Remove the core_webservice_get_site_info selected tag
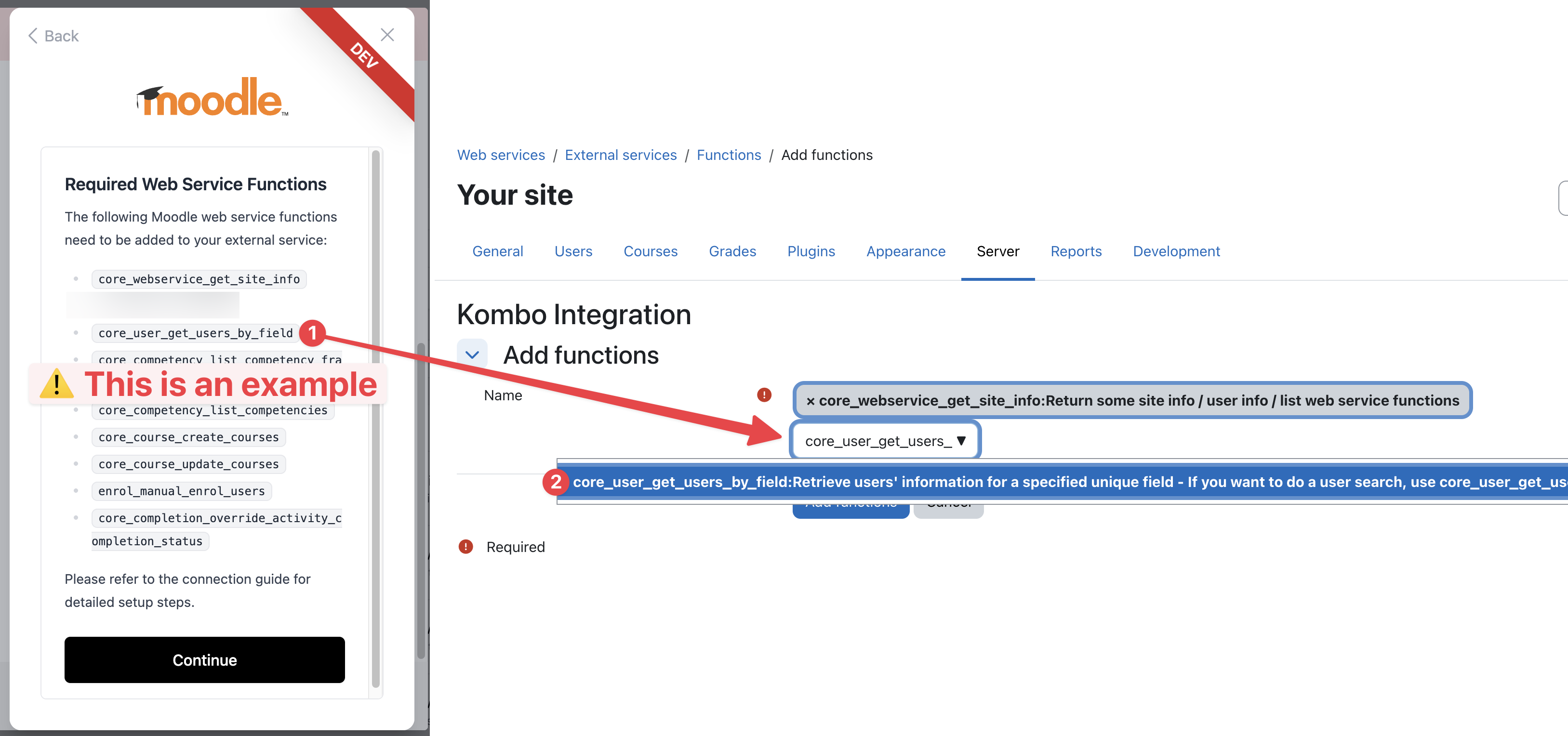1568x736 pixels. [x=810, y=401]
